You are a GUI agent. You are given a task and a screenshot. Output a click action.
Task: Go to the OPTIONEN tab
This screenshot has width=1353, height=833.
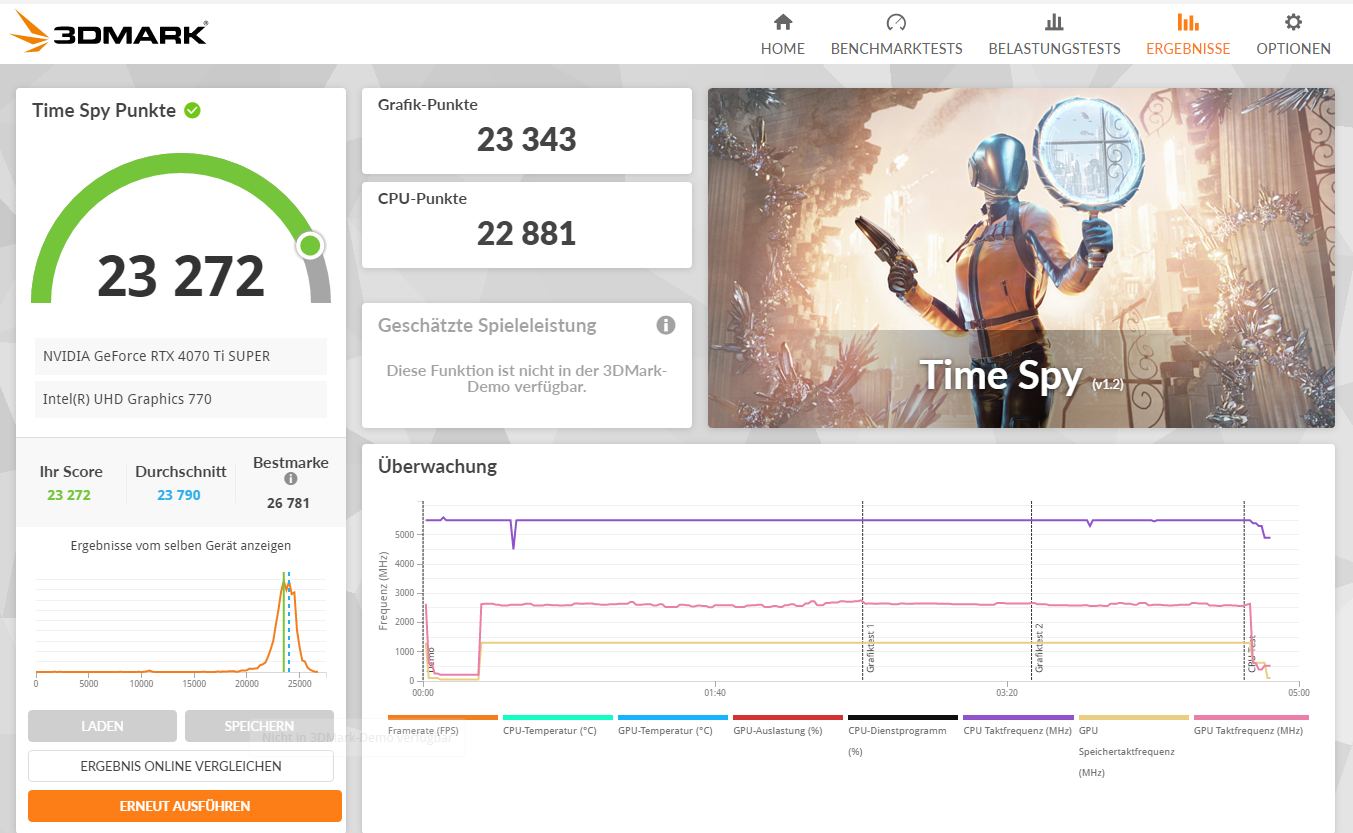pos(1293,35)
